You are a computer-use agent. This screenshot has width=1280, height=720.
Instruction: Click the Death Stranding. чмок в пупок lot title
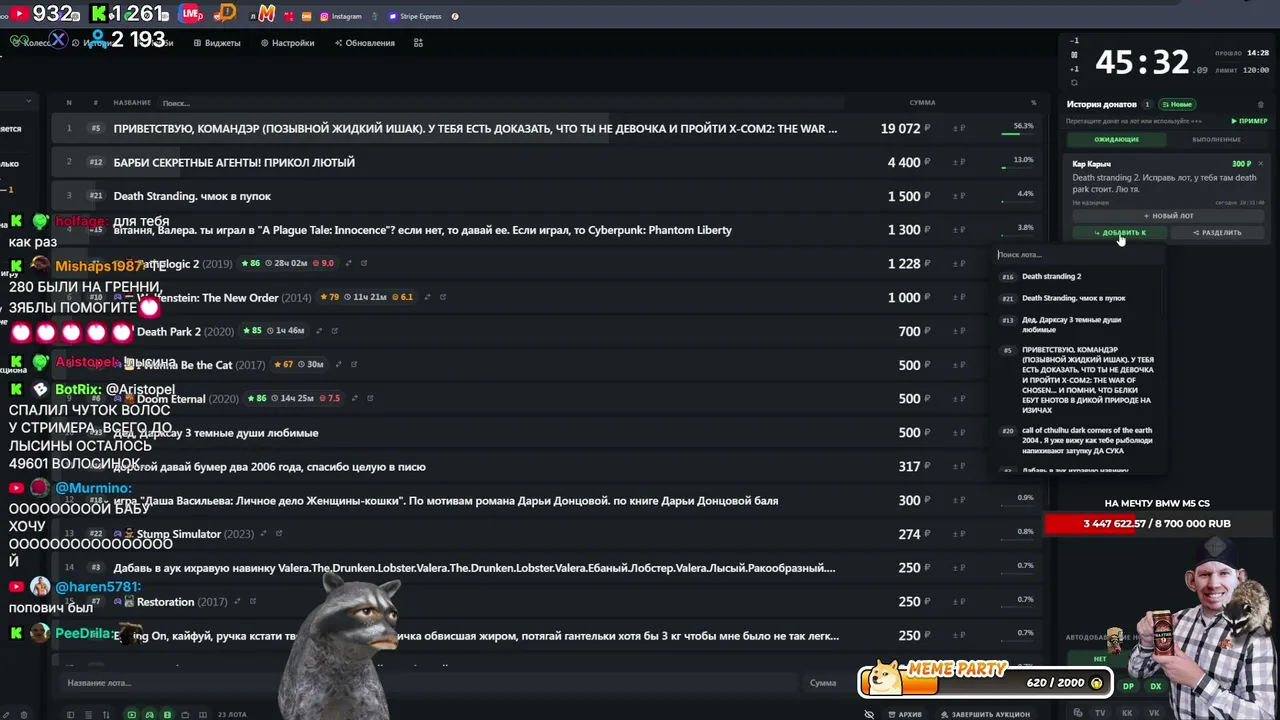coord(192,196)
